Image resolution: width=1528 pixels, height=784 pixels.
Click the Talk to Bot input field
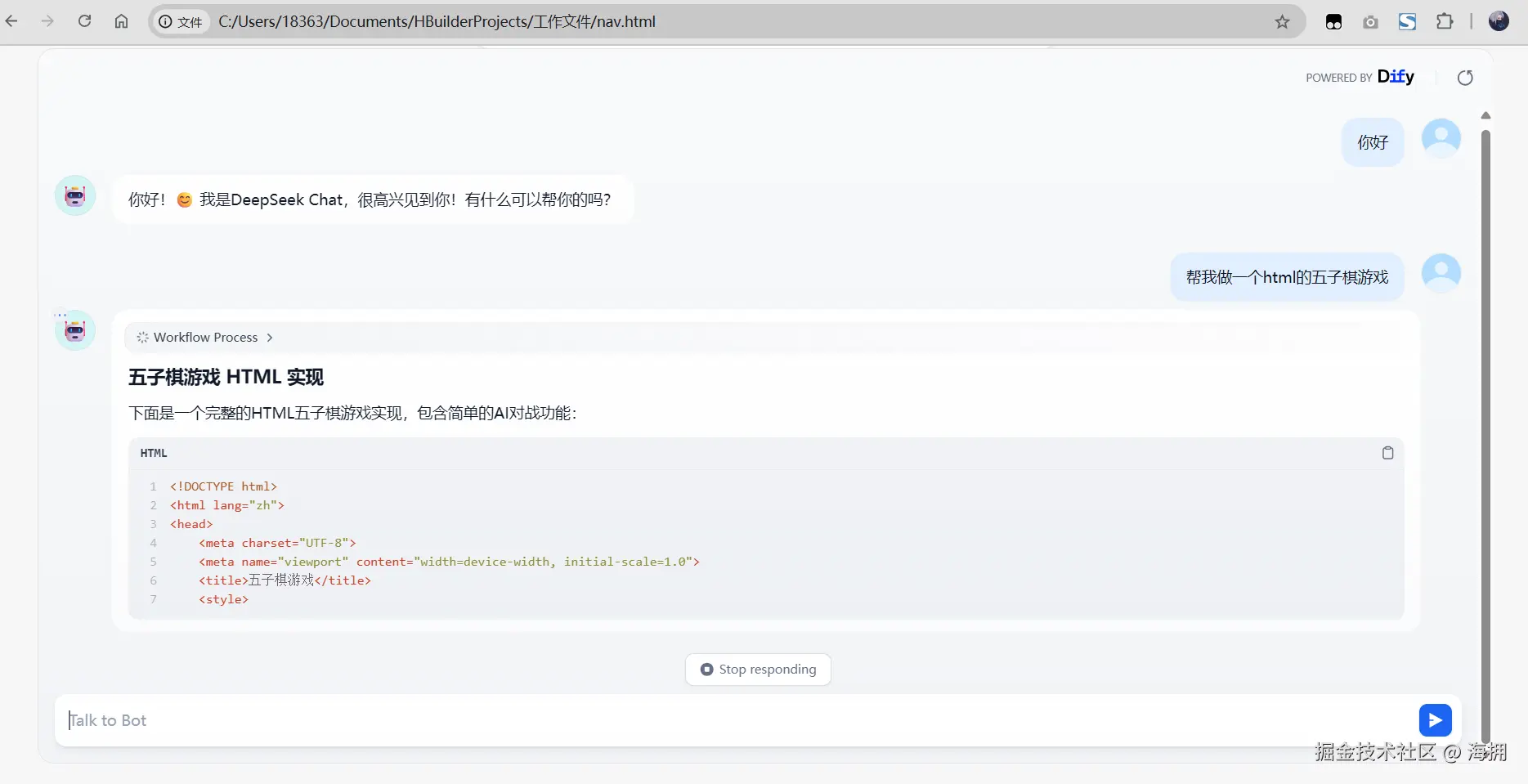pos(736,720)
